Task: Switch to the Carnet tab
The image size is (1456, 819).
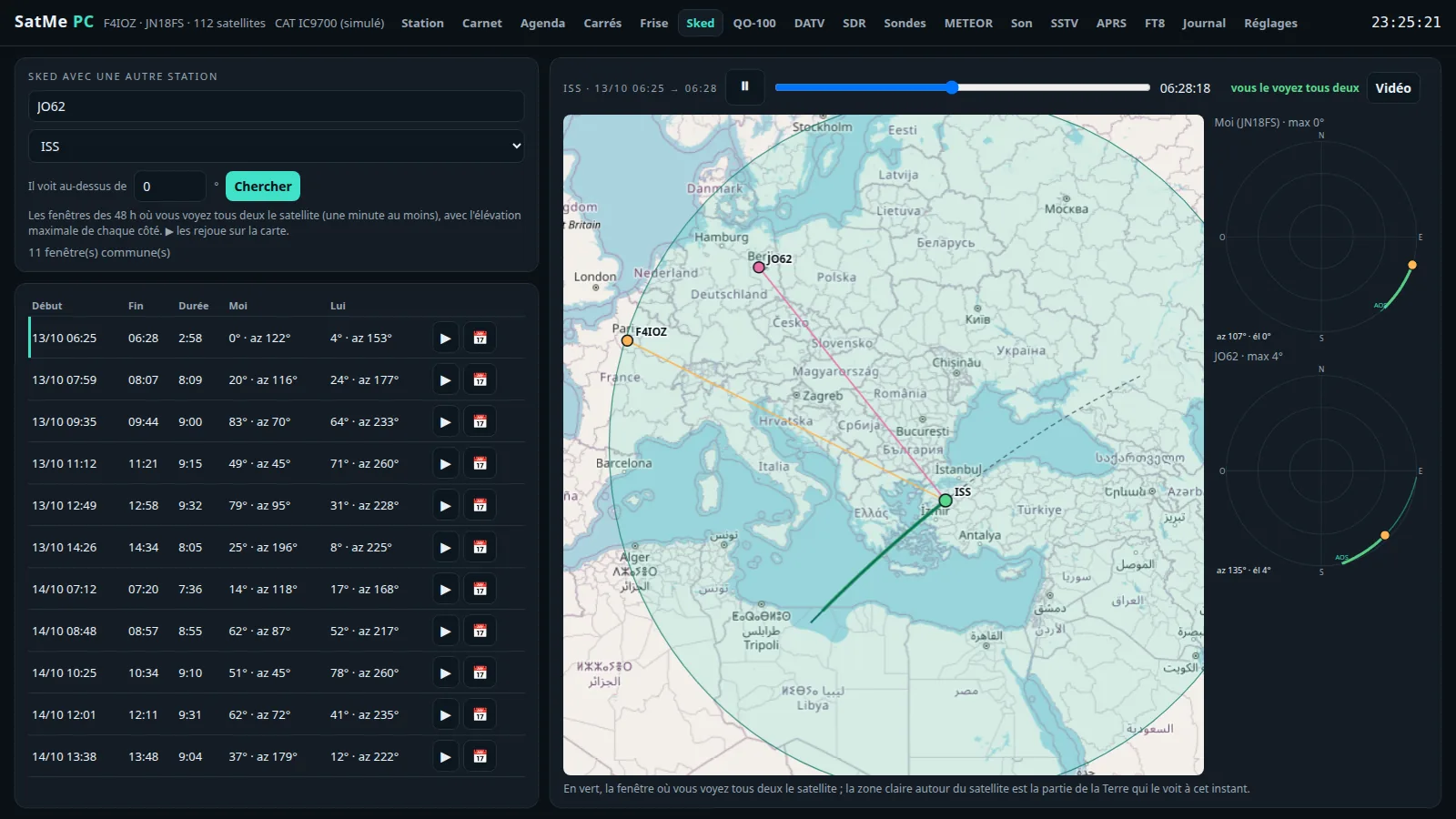Action: [482, 23]
